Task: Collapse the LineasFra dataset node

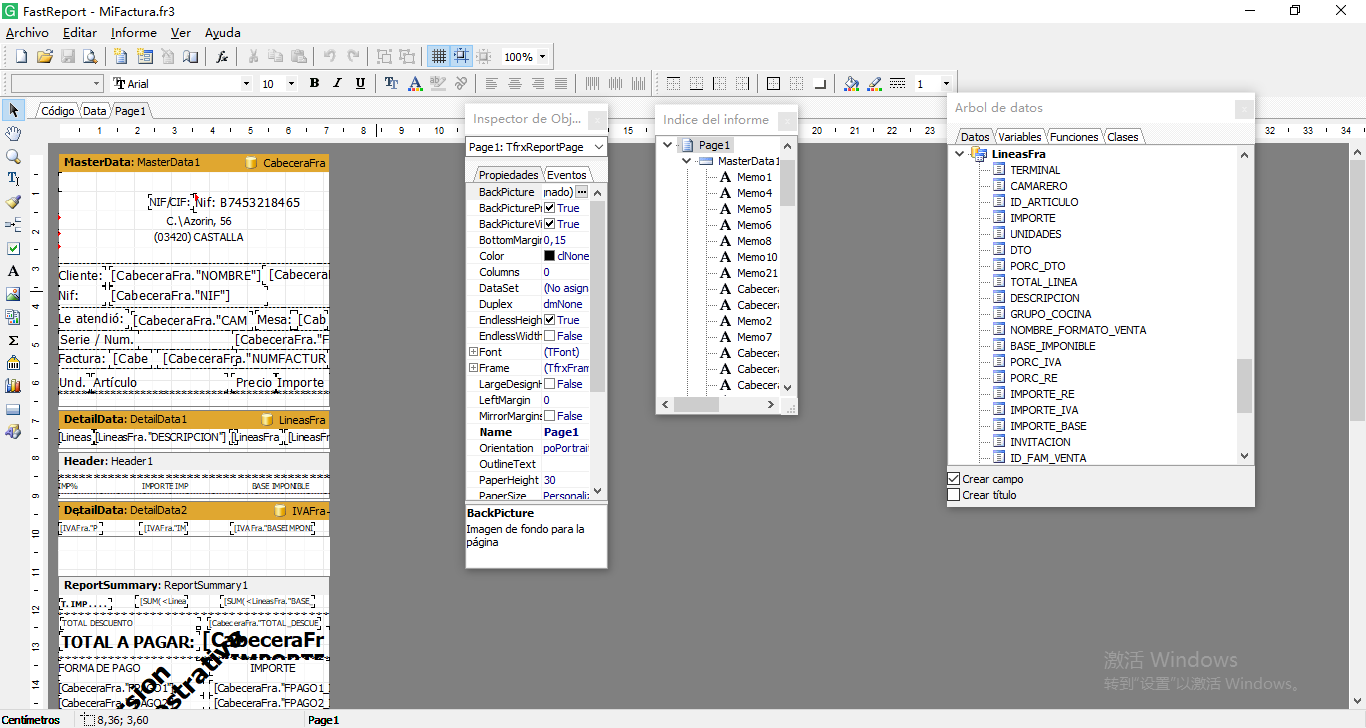Action: point(960,154)
